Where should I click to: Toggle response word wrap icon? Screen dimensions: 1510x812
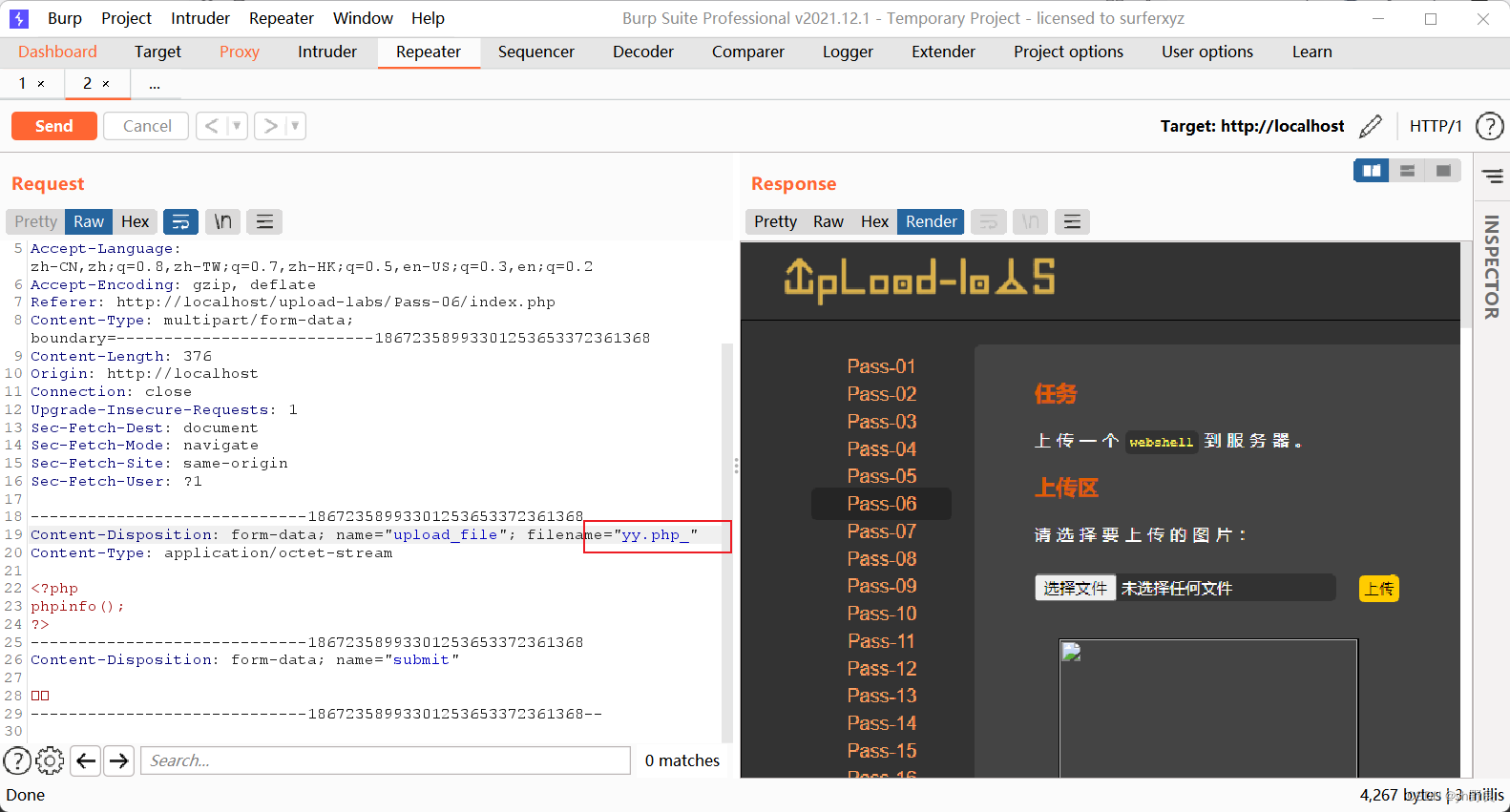989,221
